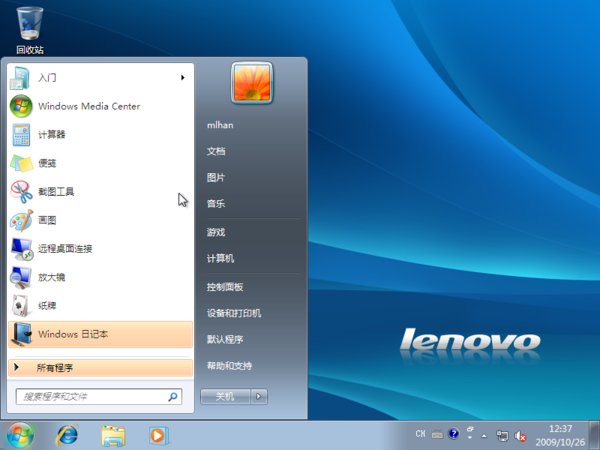Open 计算机 Computer
This screenshot has width=600, height=450.
(220, 258)
